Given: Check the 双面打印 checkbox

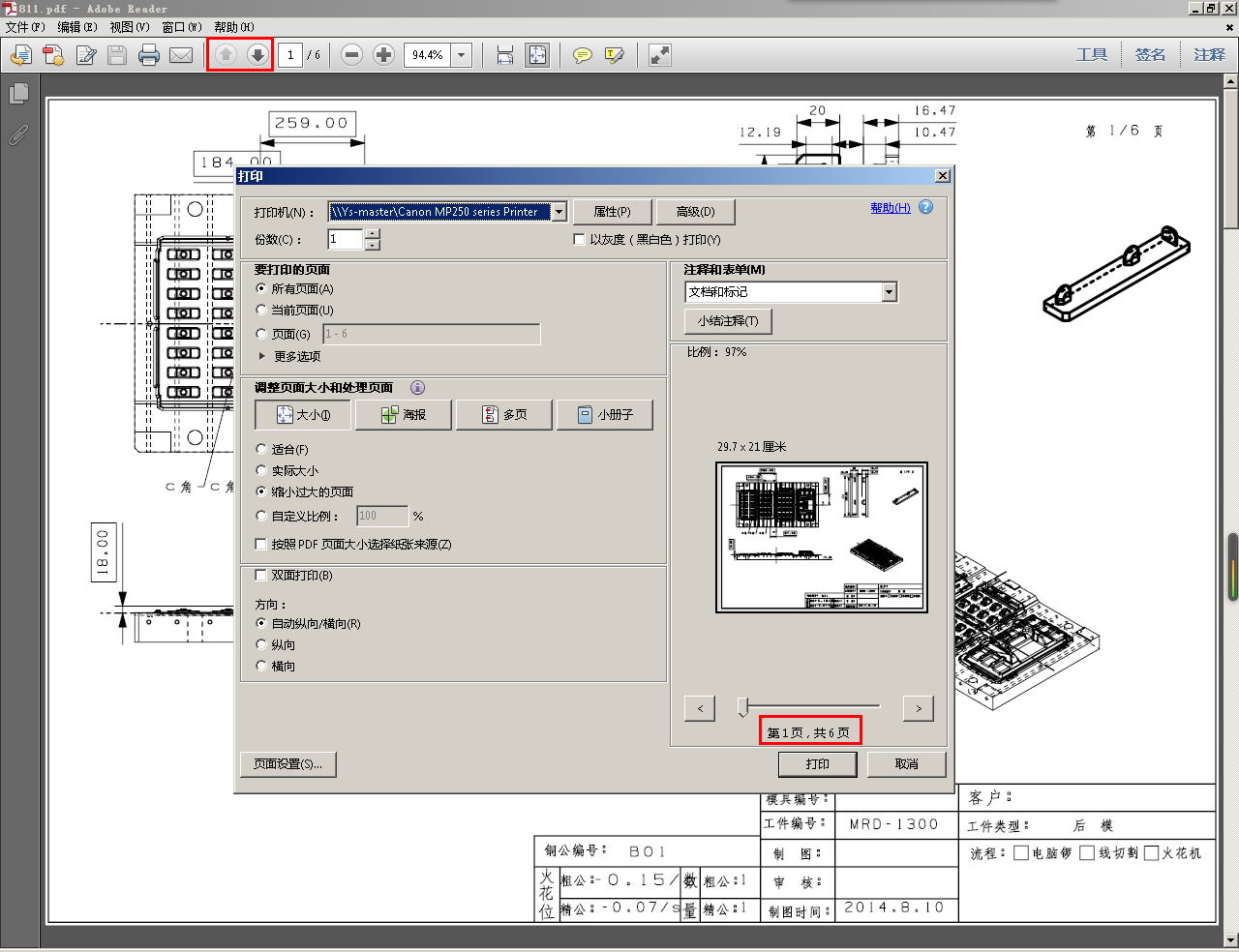Looking at the screenshot, I should [260, 575].
